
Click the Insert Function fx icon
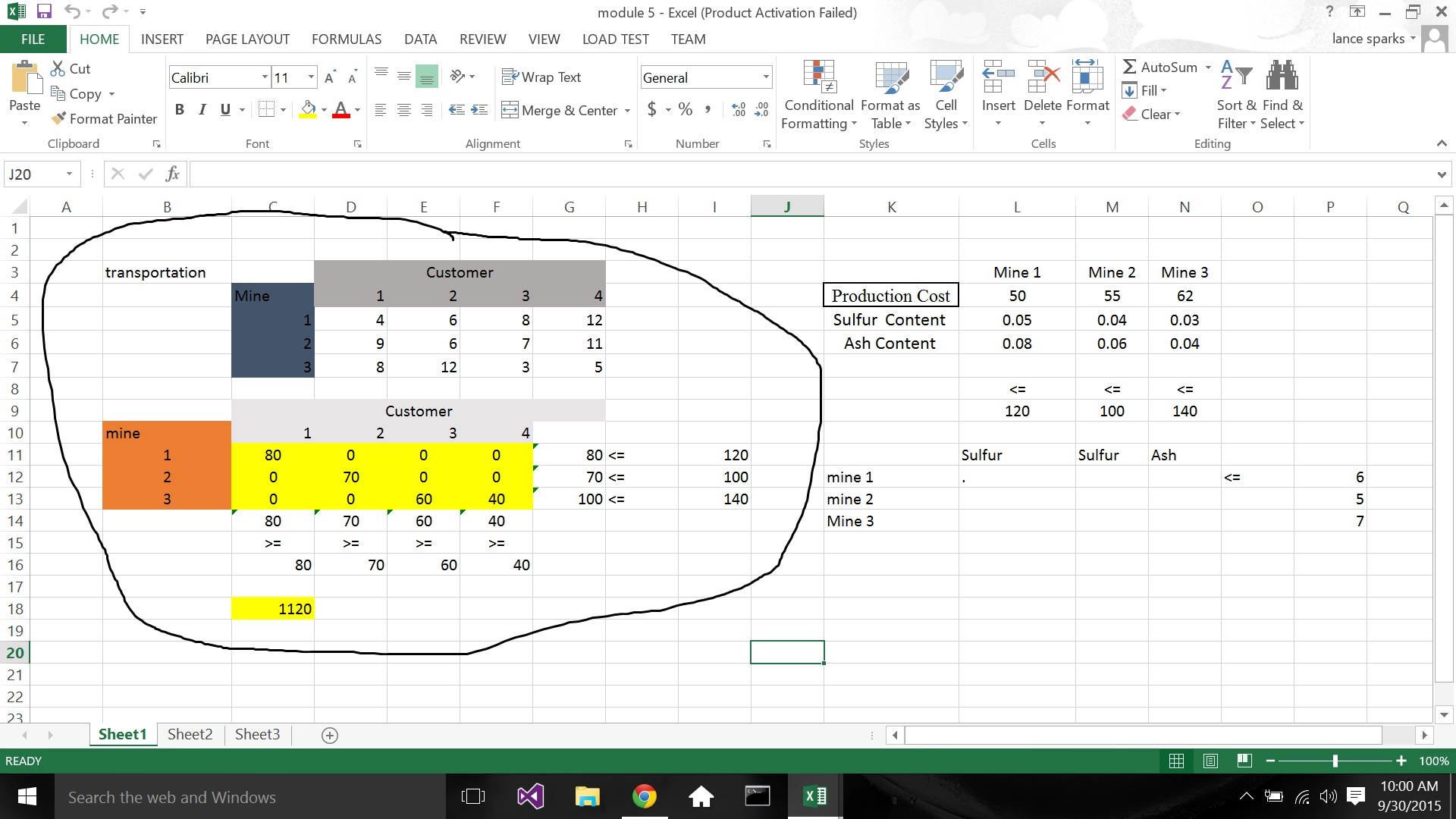(172, 174)
